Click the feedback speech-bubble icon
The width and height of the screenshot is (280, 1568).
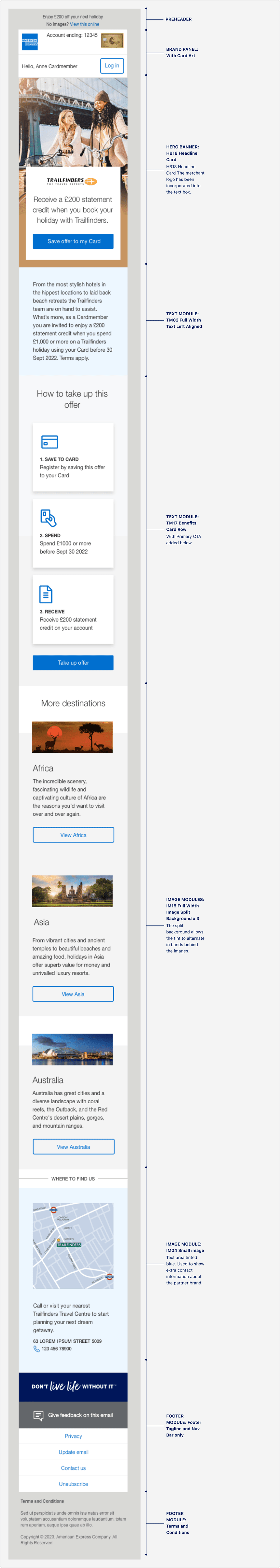38,1415
